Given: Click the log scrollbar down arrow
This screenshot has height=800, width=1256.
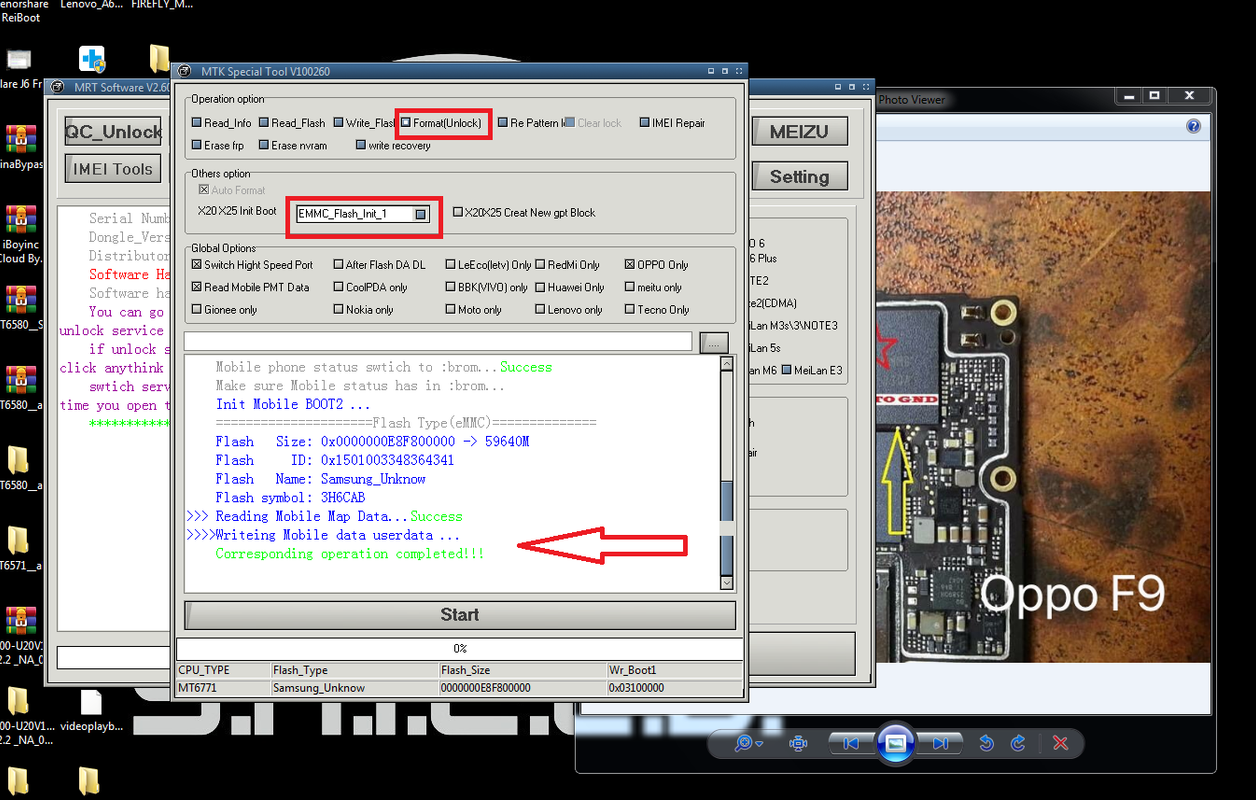Looking at the screenshot, I should (727, 582).
